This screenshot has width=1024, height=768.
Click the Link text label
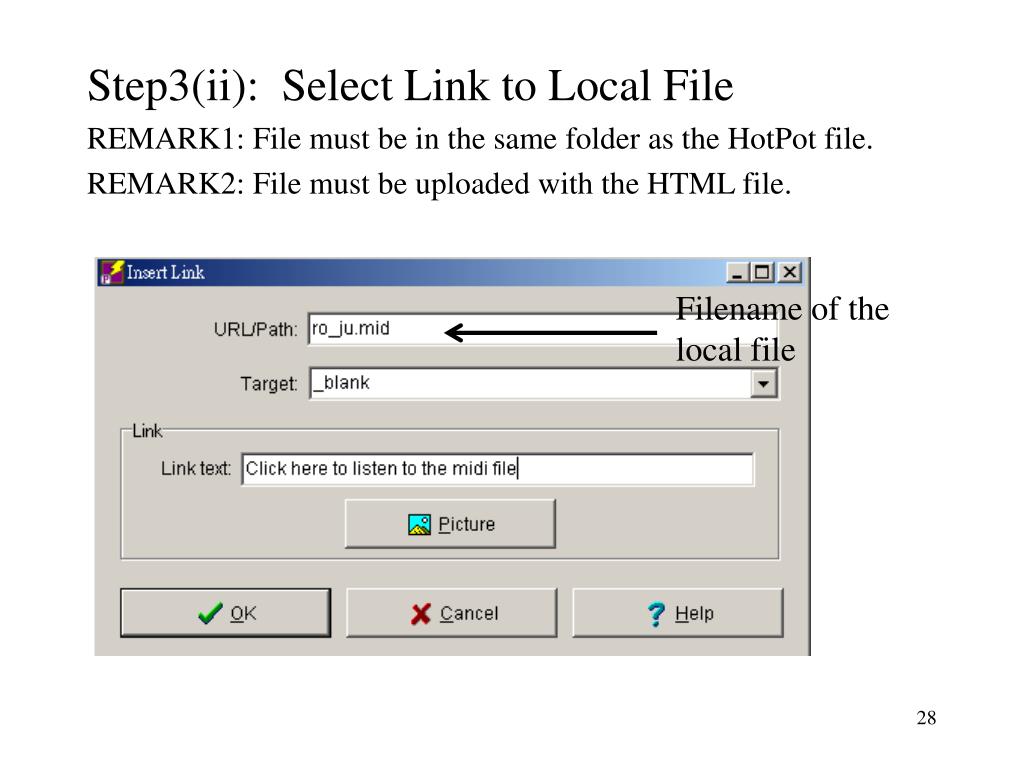[196, 469]
